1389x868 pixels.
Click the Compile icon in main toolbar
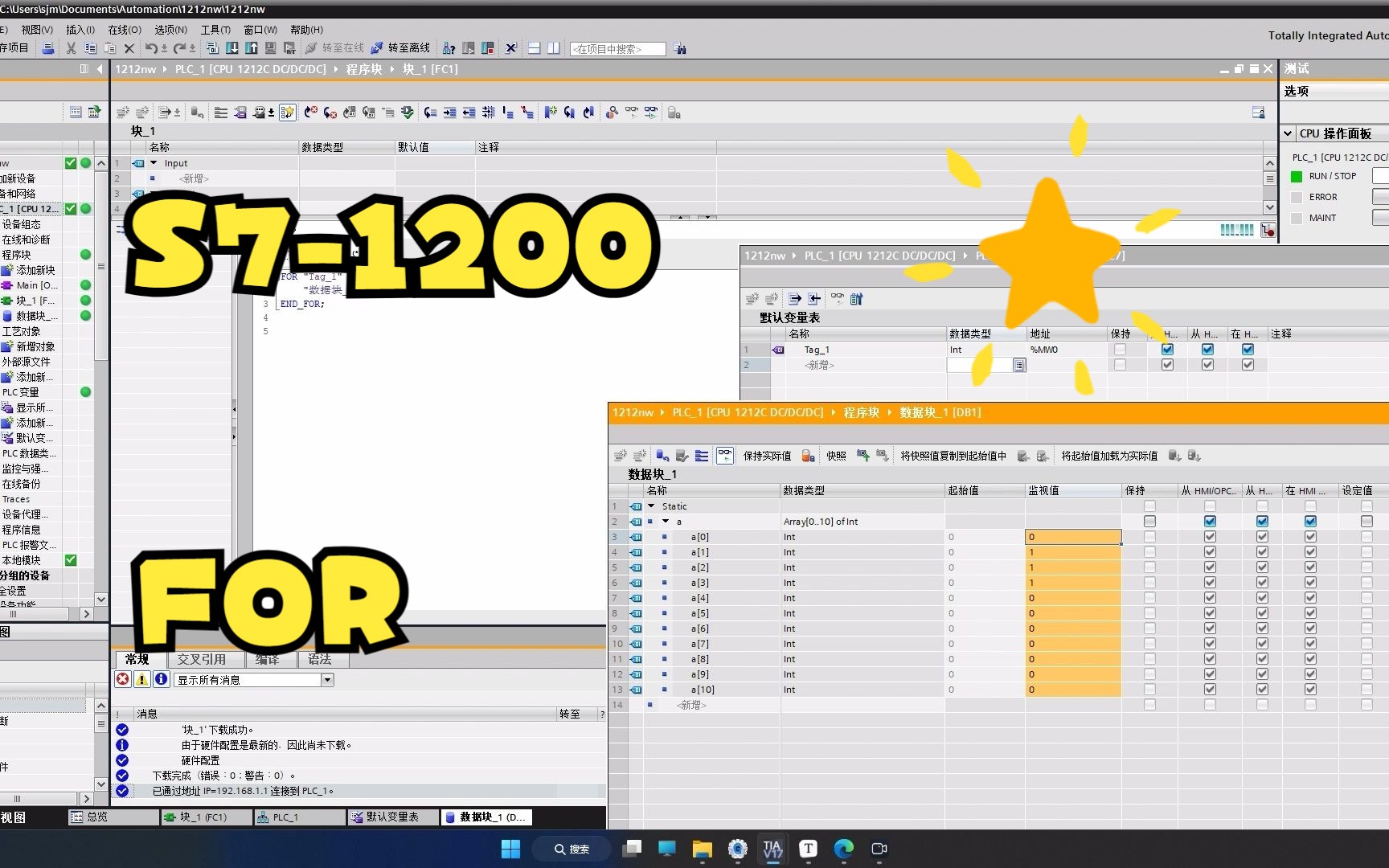tap(212, 48)
